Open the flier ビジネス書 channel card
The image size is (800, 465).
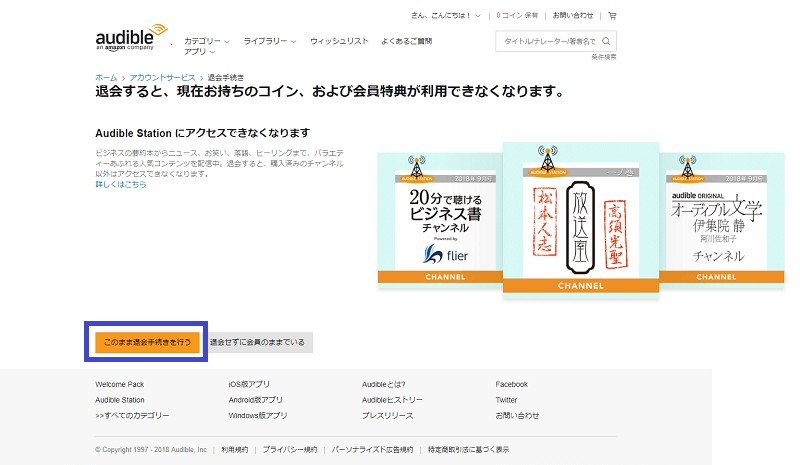[x=440, y=221]
